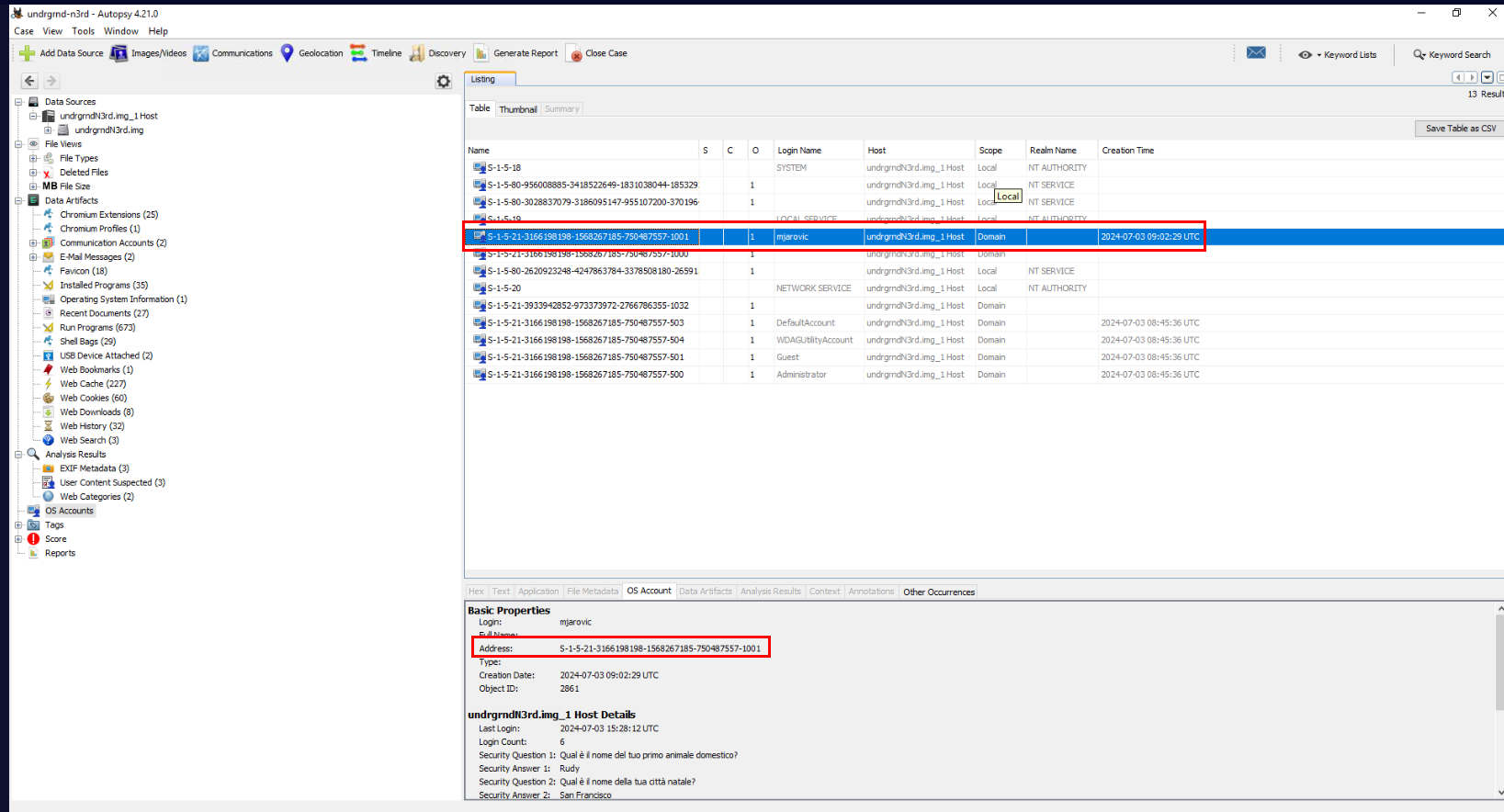Image resolution: width=1504 pixels, height=812 pixels.
Task: Open the Keyword Lists dropdown arrow
Action: (x=1319, y=55)
